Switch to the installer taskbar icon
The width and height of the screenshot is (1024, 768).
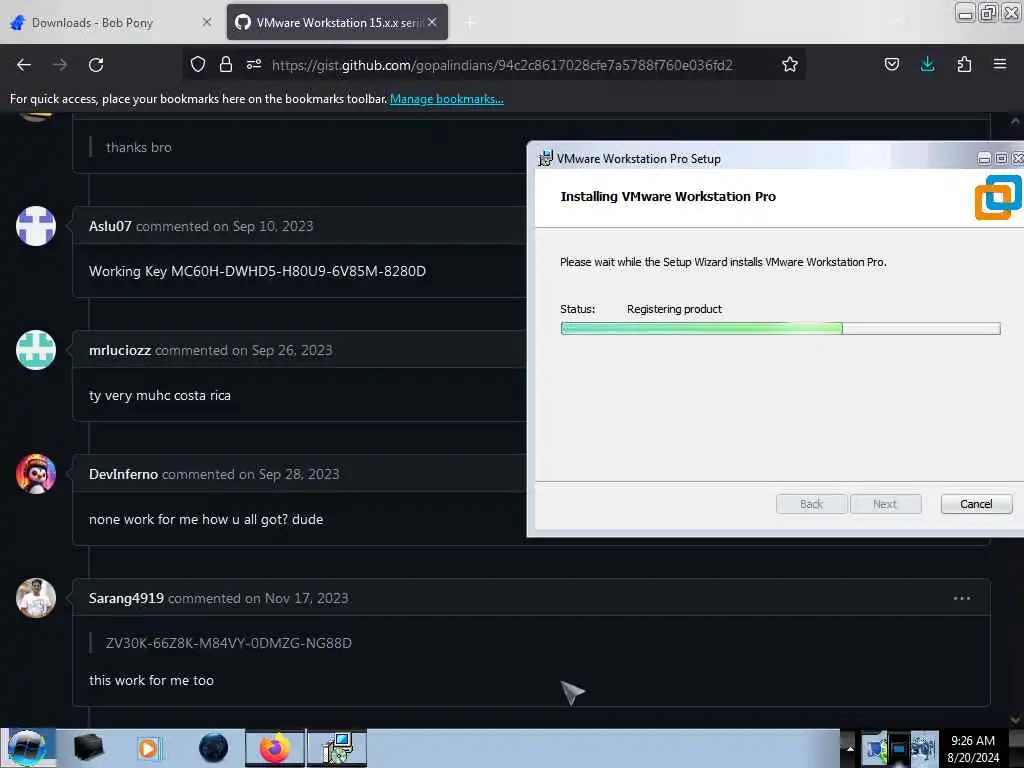pyautogui.click(x=337, y=748)
